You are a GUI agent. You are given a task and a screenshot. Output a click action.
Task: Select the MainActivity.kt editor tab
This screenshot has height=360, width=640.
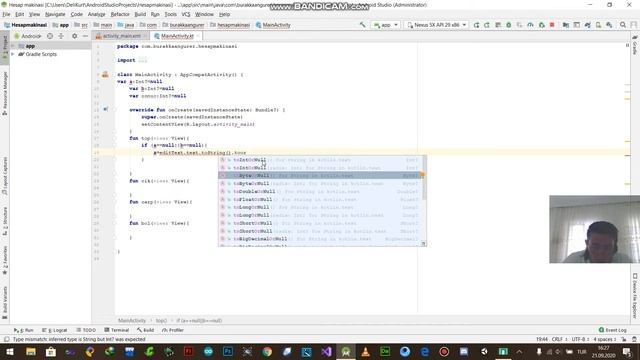click(177, 36)
